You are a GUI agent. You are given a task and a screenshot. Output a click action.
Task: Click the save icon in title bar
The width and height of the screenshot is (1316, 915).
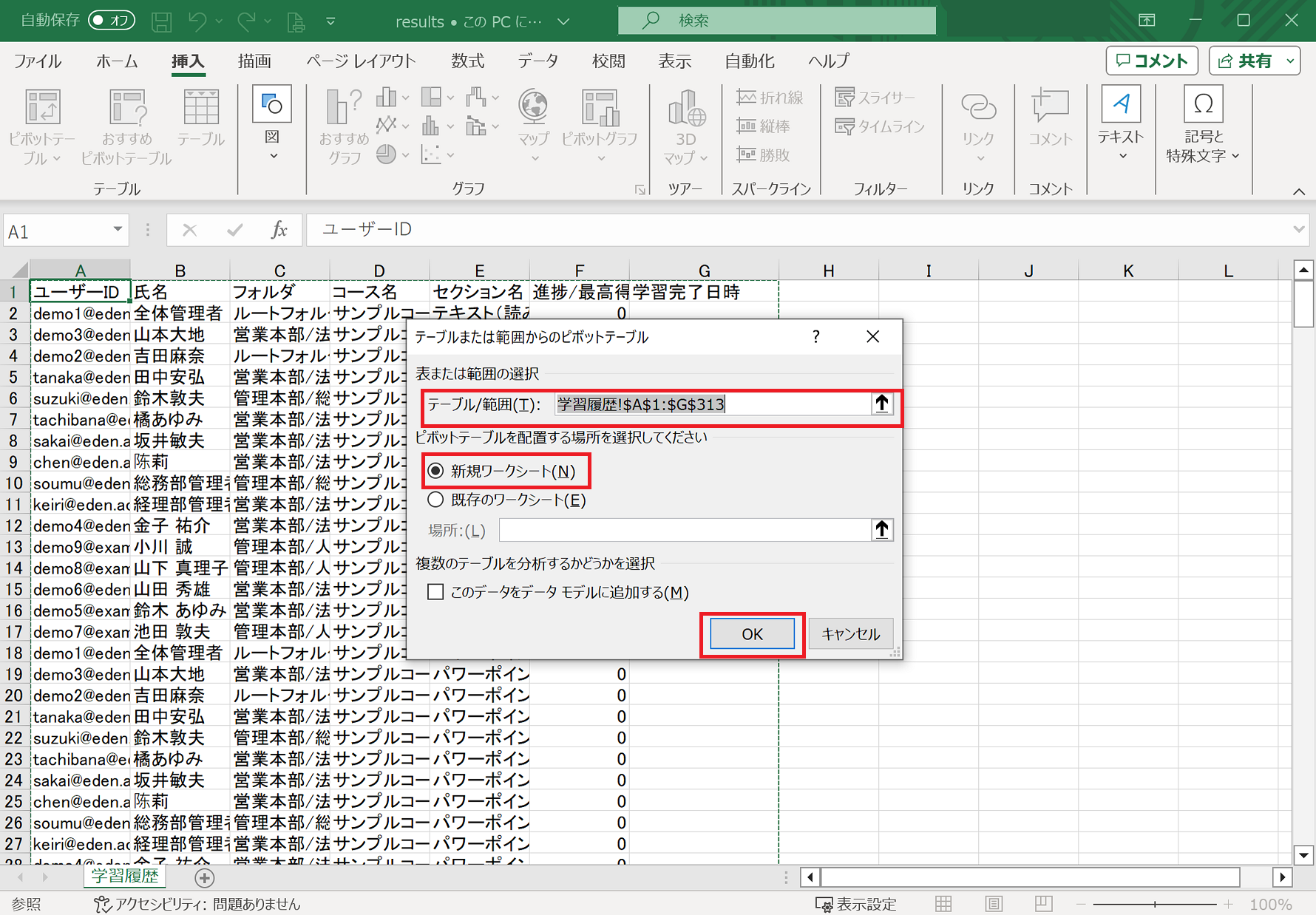tap(162, 21)
